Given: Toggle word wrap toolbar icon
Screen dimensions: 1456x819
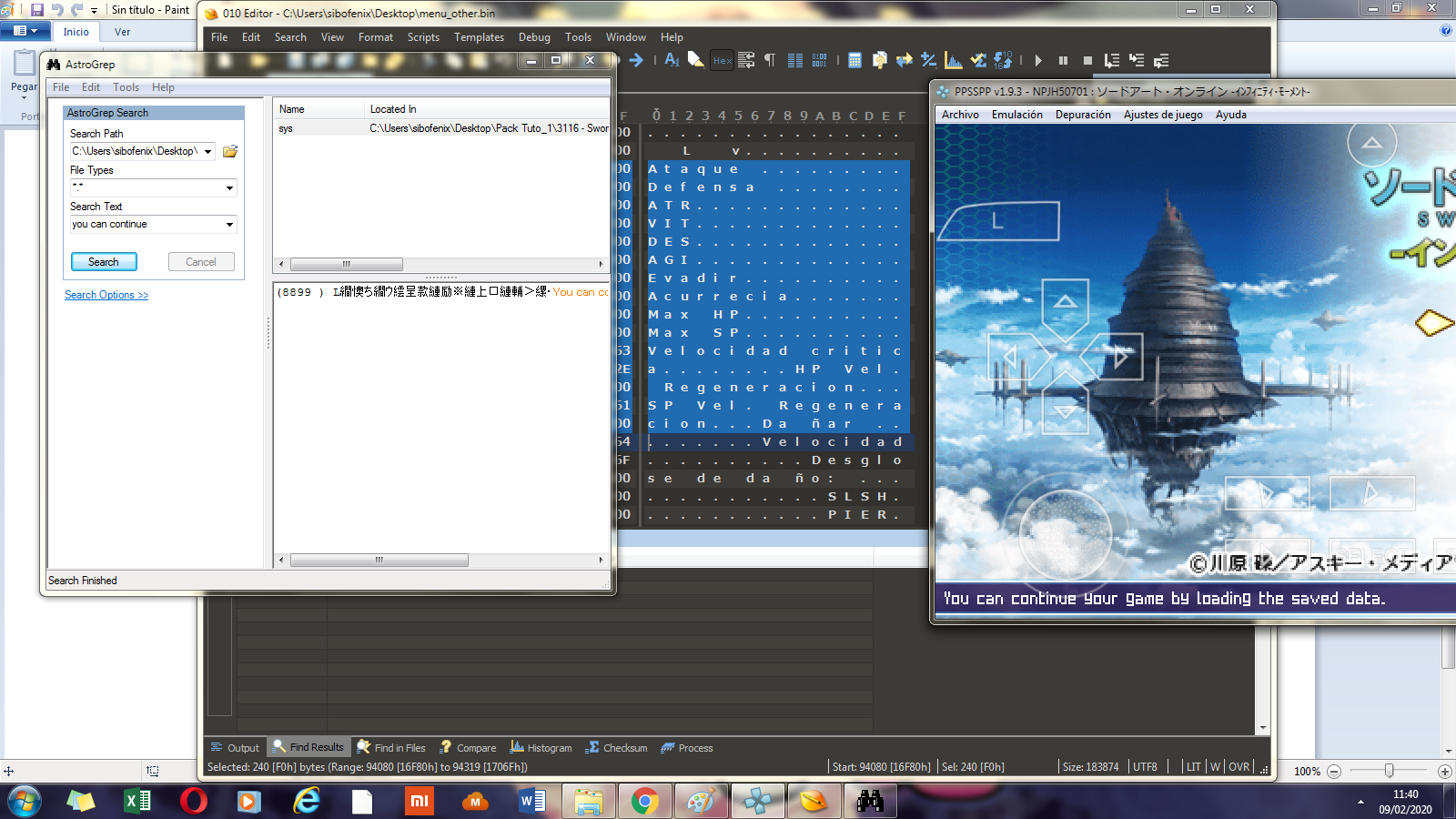Looking at the screenshot, I should (x=746, y=60).
